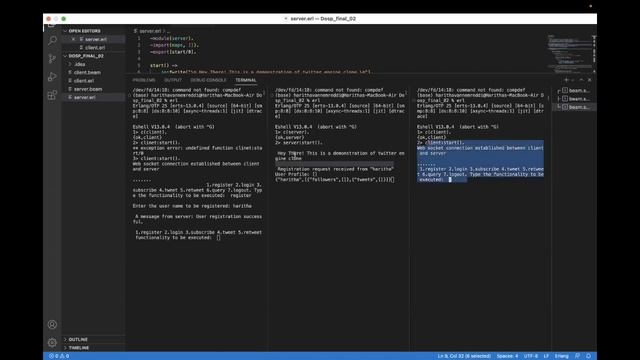Open client.erl in DOSP_FINAL_02 folder

tap(93, 81)
